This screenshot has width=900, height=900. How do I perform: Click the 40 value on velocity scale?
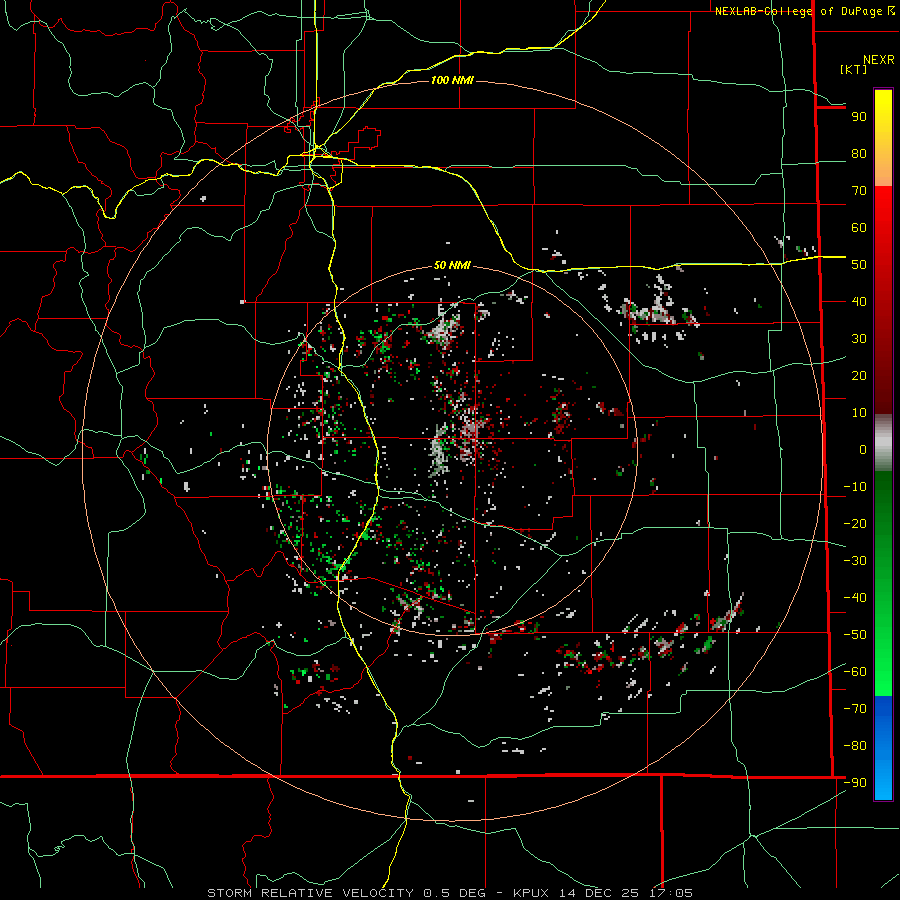[859, 302]
